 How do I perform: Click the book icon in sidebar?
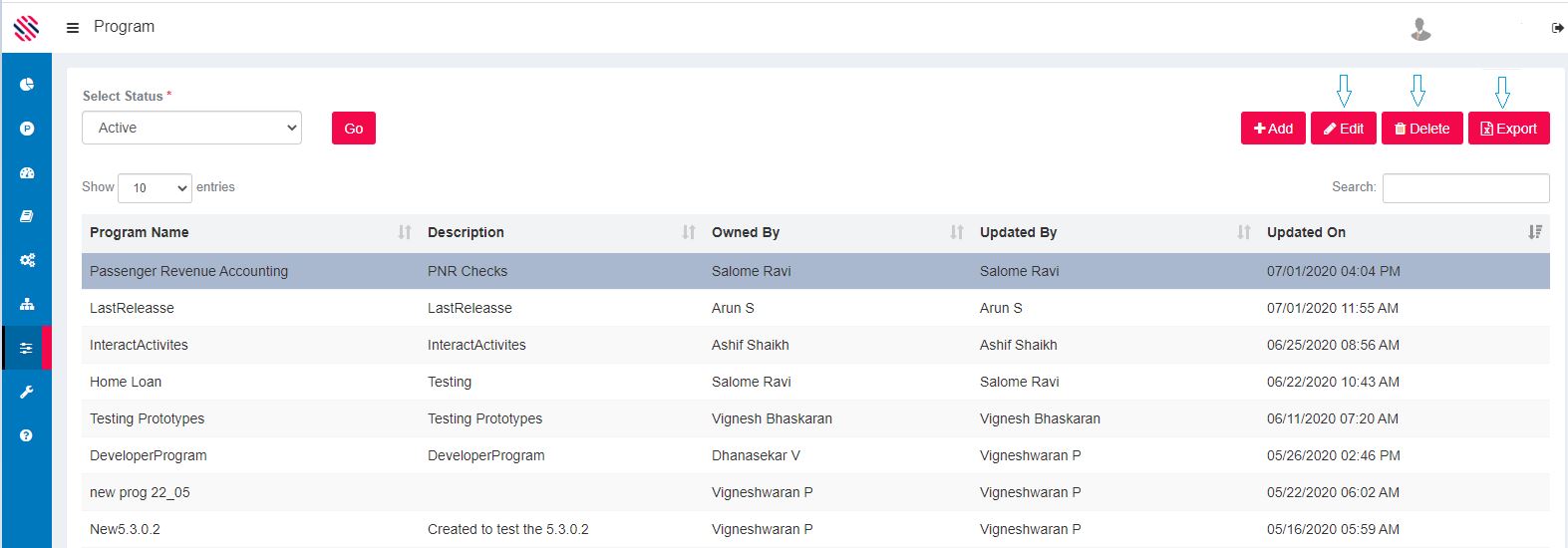(x=27, y=216)
